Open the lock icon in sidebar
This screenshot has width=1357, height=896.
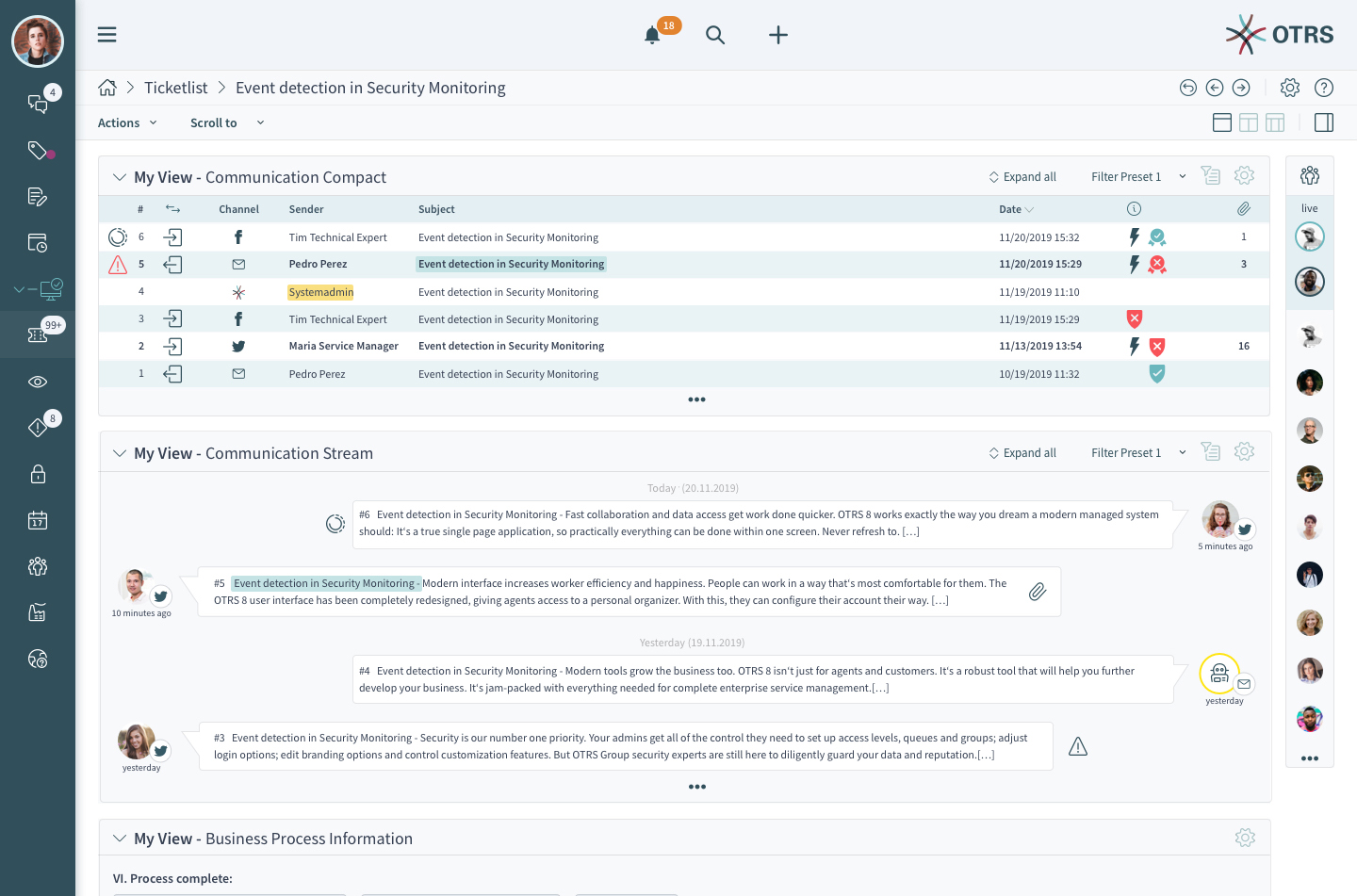38,474
